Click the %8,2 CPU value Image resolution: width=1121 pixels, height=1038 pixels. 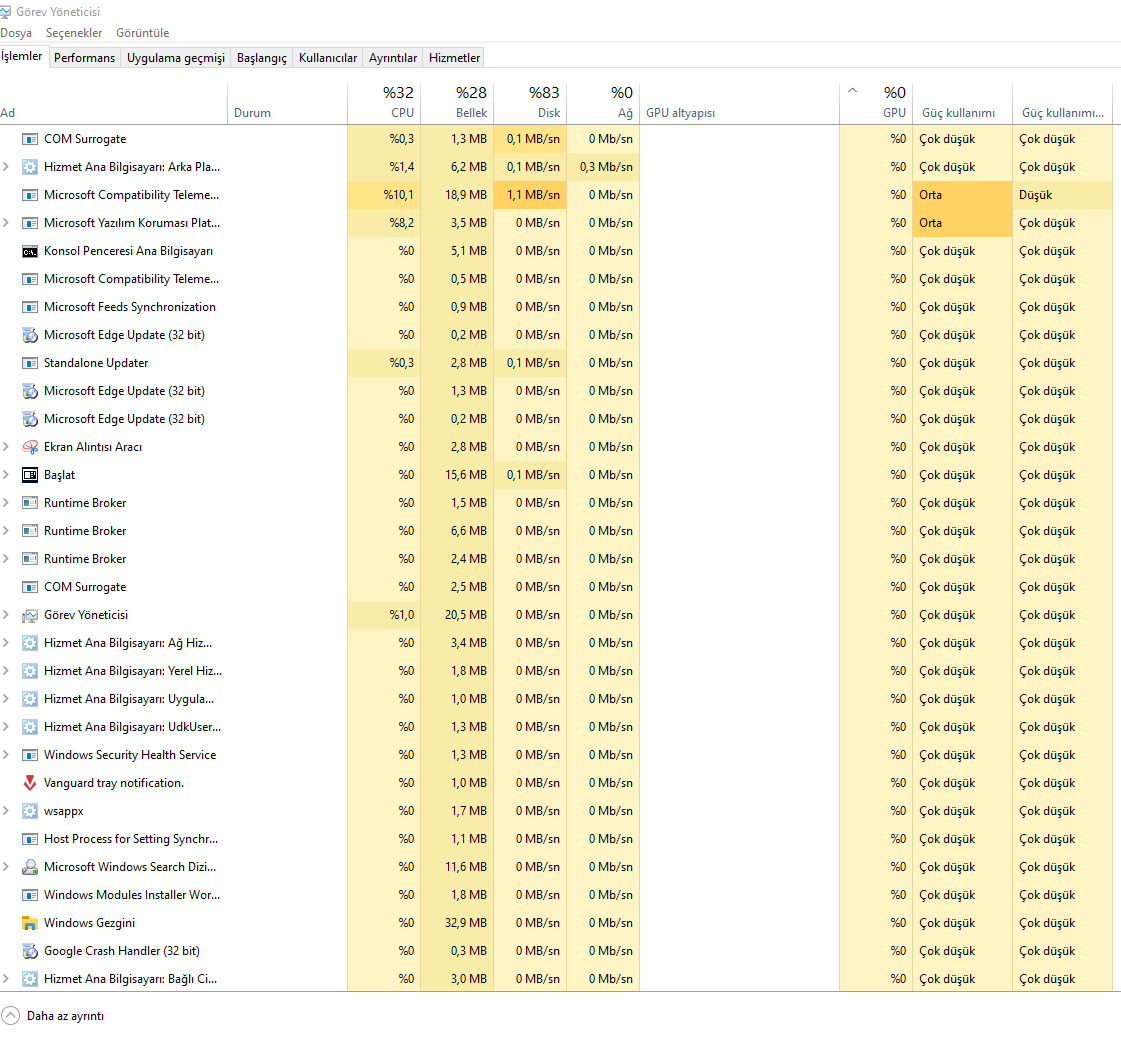402,223
